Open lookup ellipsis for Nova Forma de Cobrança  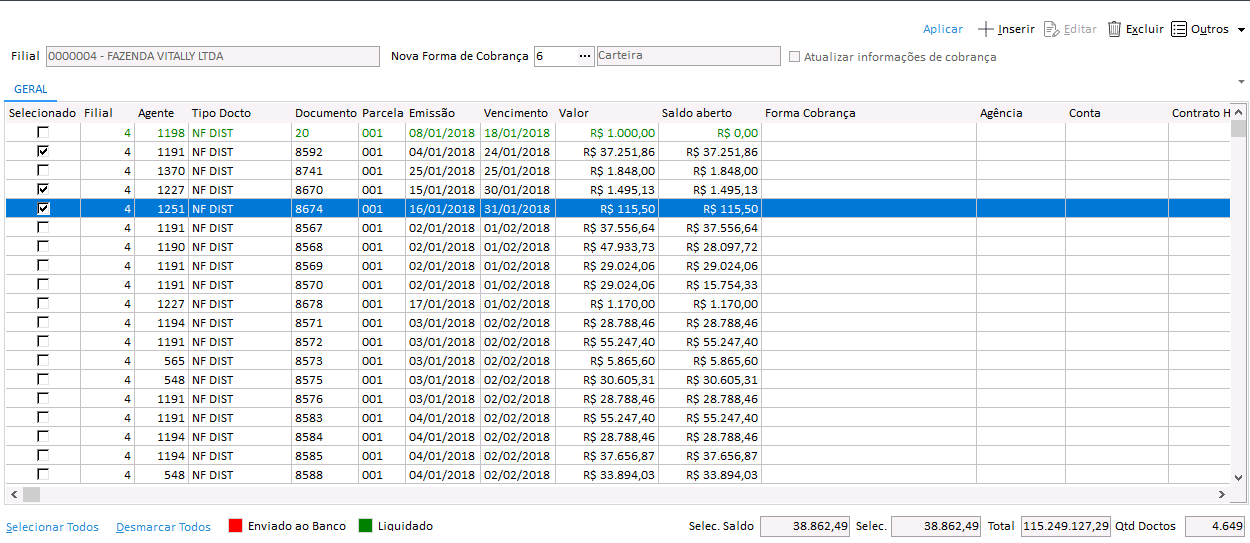coord(585,57)
